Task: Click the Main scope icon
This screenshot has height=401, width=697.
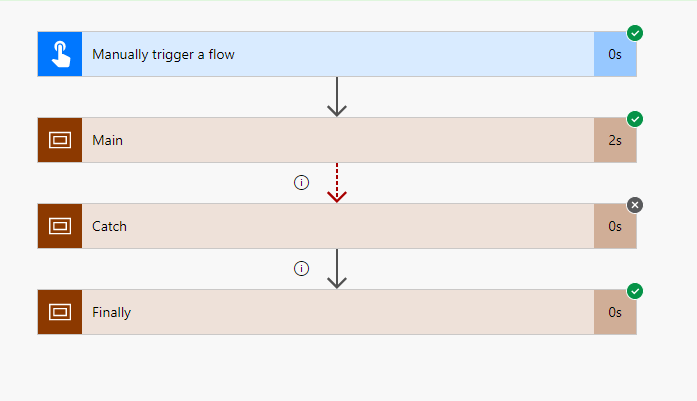Action: coord(60,140)
